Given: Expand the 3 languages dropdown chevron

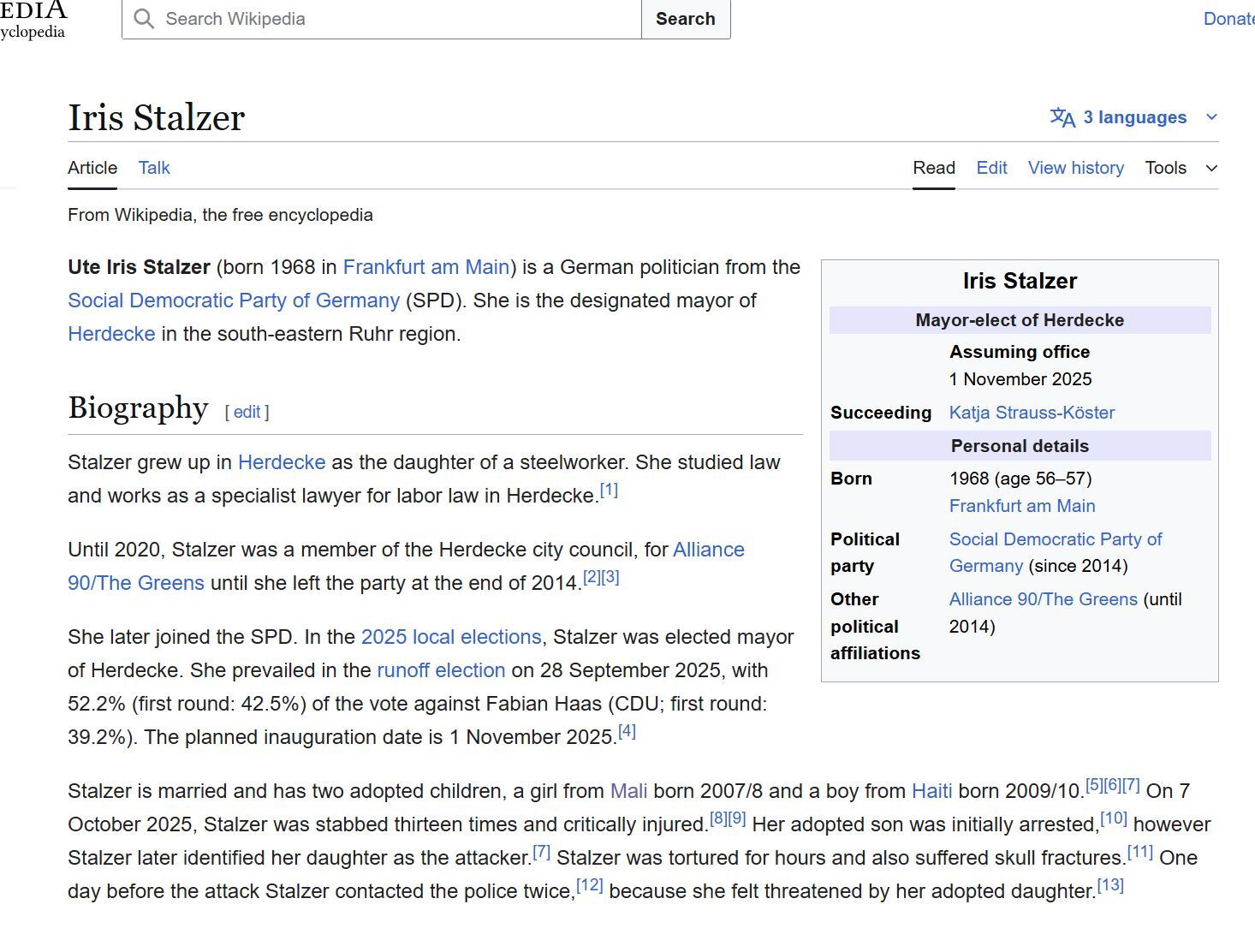Looking at the screenshot, I should click(1211, 117).
